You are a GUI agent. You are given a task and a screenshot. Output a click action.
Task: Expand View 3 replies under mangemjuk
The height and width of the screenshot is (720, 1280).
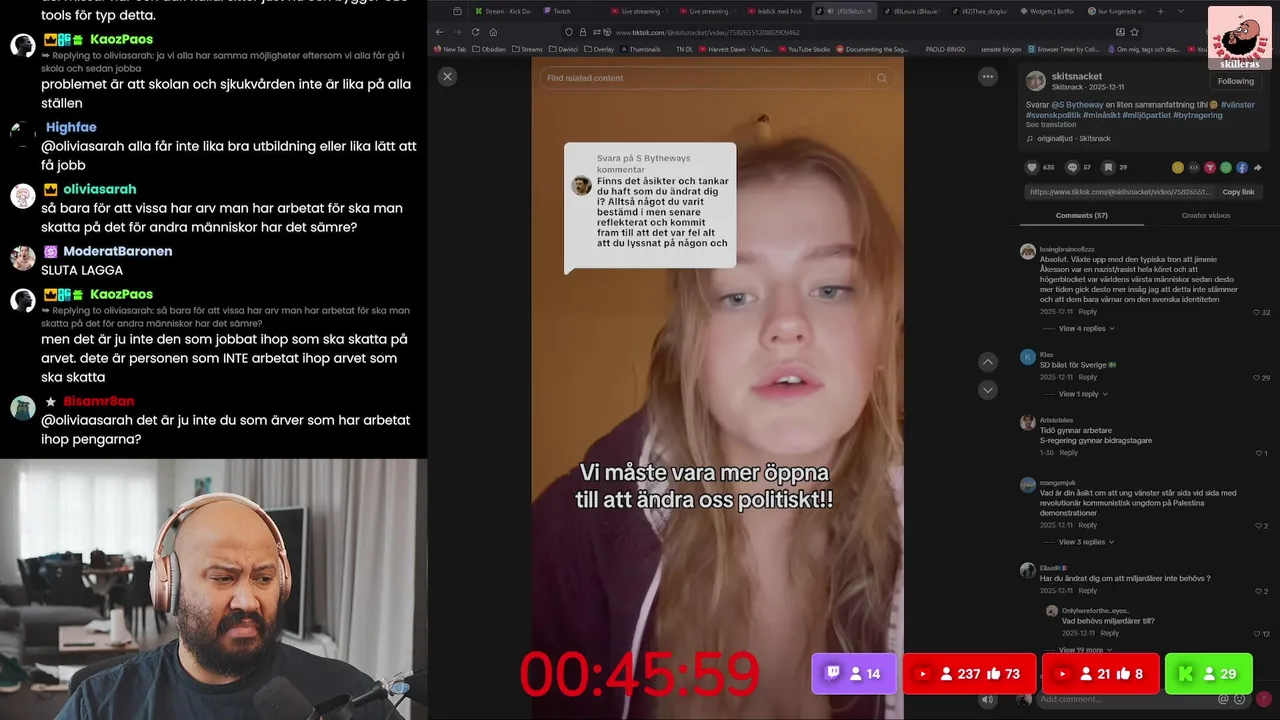(1086, 542)
